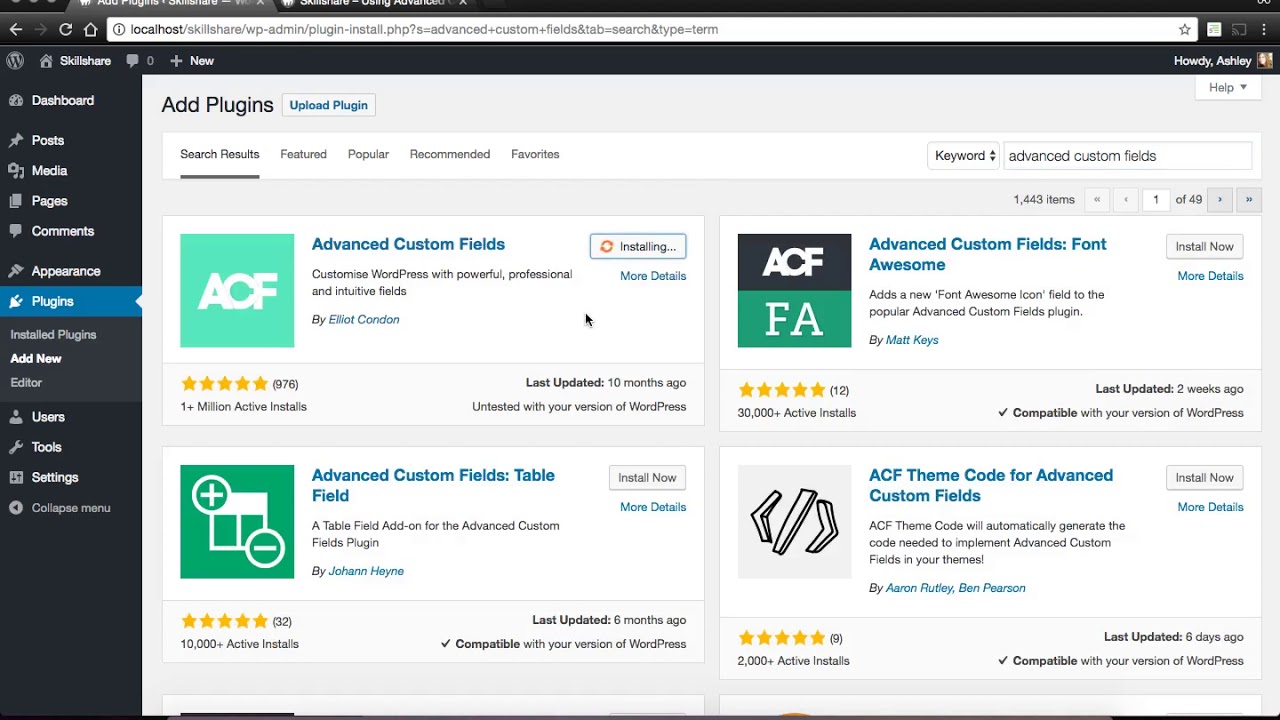The height and width of the screenshot is (720, 1280).
Task: Open the comments bubble in admin bar
Action: pyautogui.click(x=132, y=61)
